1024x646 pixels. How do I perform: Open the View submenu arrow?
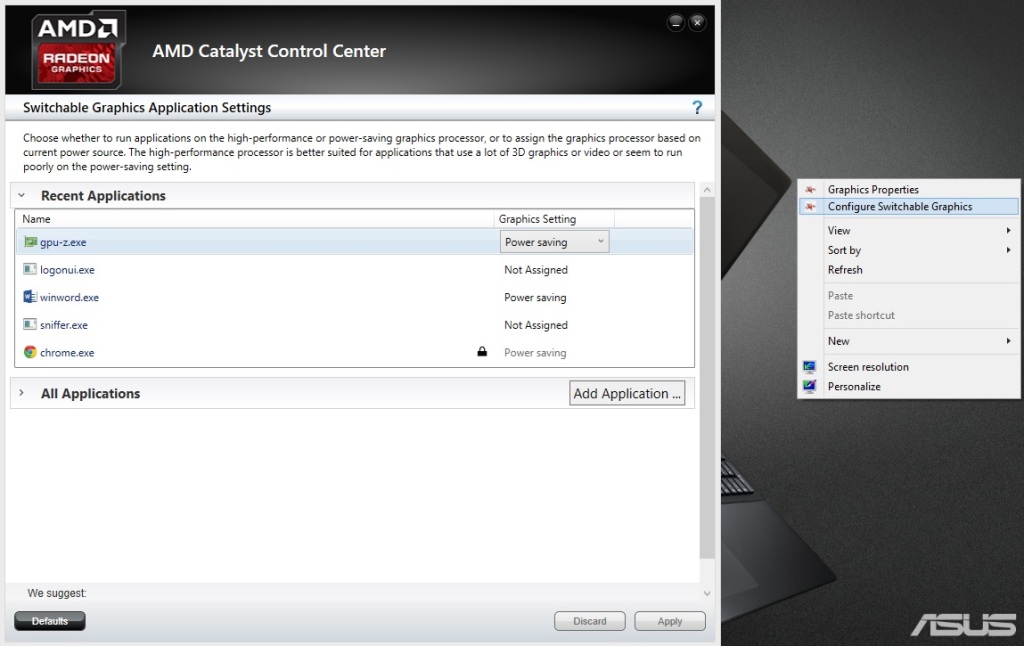click(x=1009, y=231)
